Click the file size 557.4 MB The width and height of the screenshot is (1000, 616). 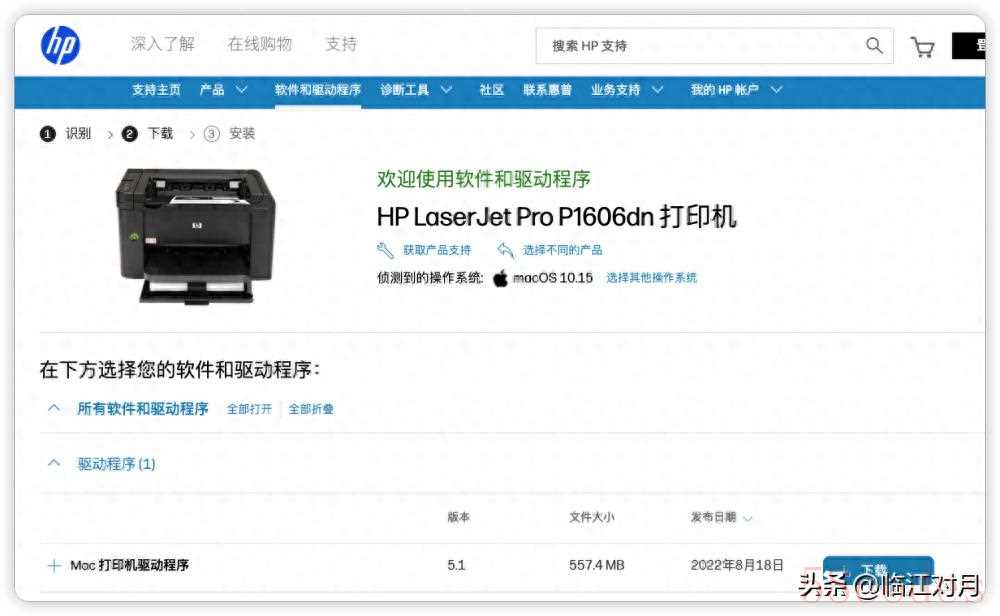[x=596, y=566]
